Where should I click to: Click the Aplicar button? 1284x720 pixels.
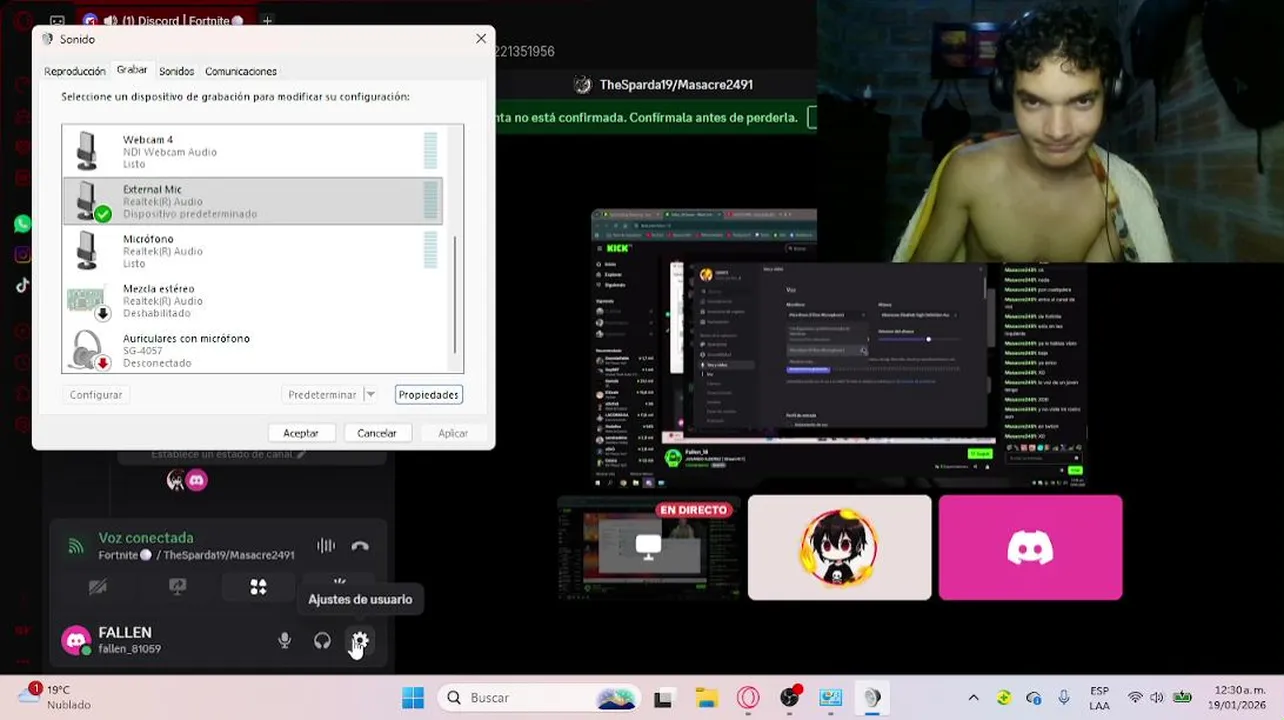click(x=453, y=433)
